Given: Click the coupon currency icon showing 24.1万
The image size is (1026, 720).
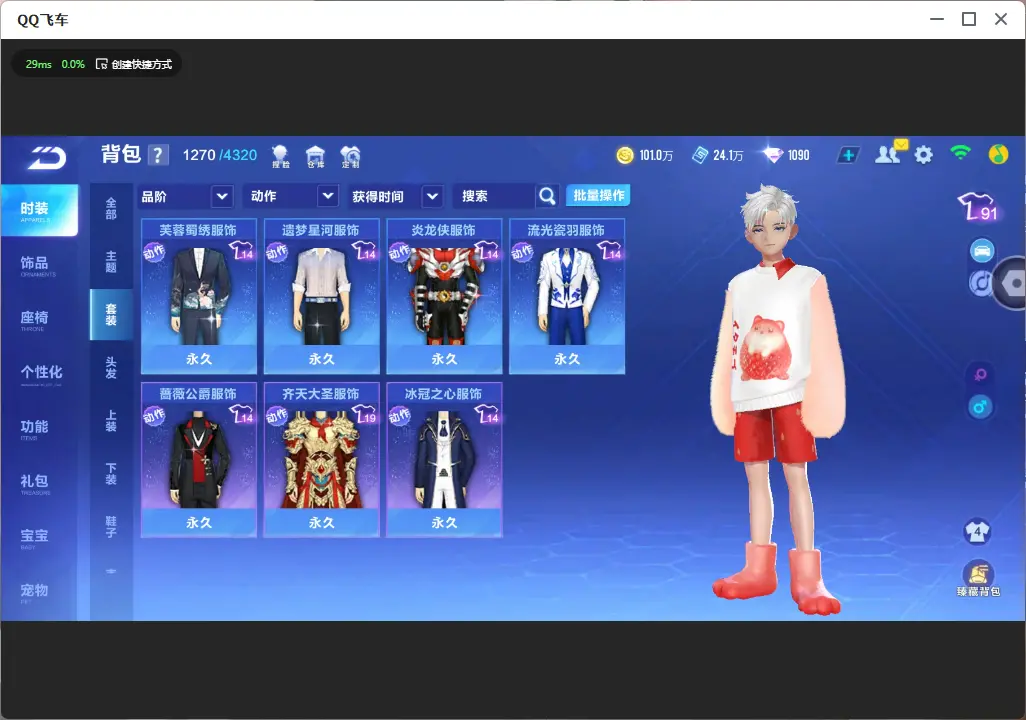Looking at the screenshot, I should (699, 155).
